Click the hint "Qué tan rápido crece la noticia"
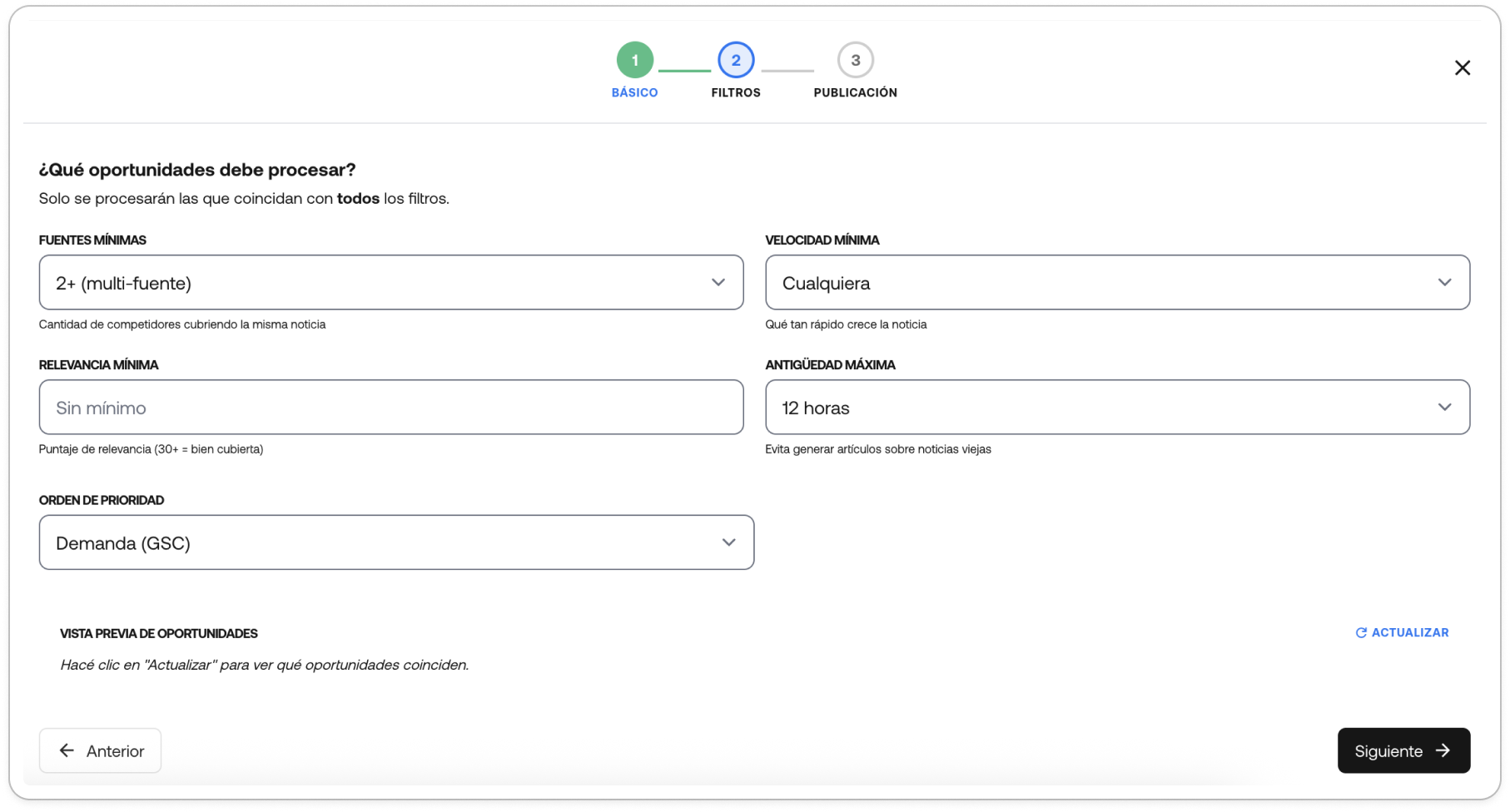Viewport: 1510px width, 812px height. (846, 324)
